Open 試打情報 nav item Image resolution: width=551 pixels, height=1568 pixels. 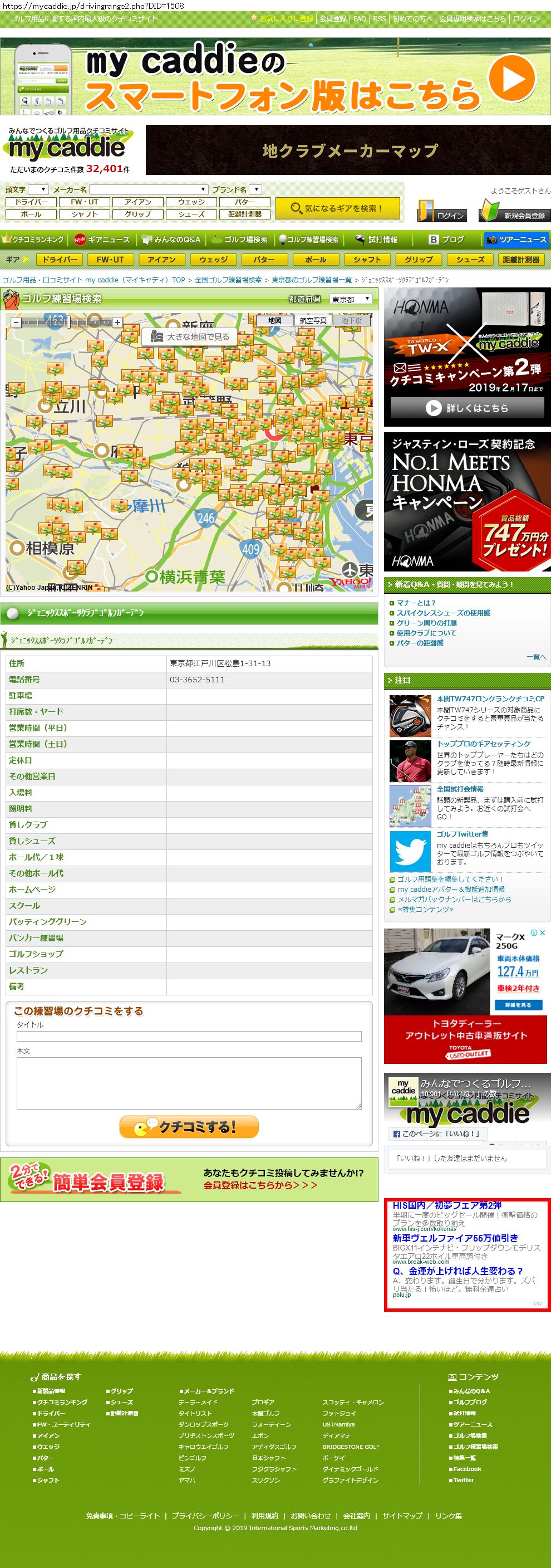(376, 240)
